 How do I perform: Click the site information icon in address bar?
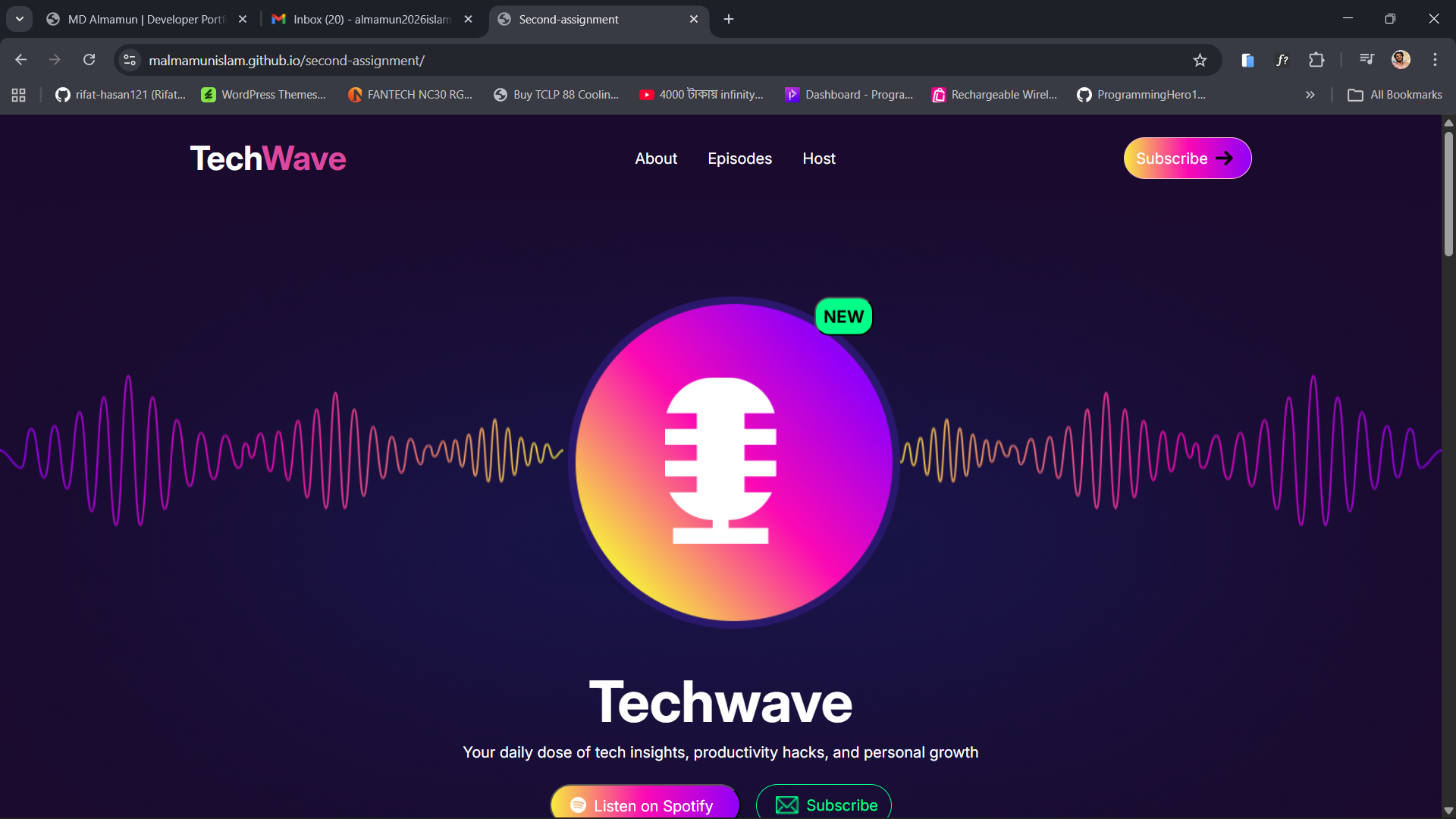(130, 60)
